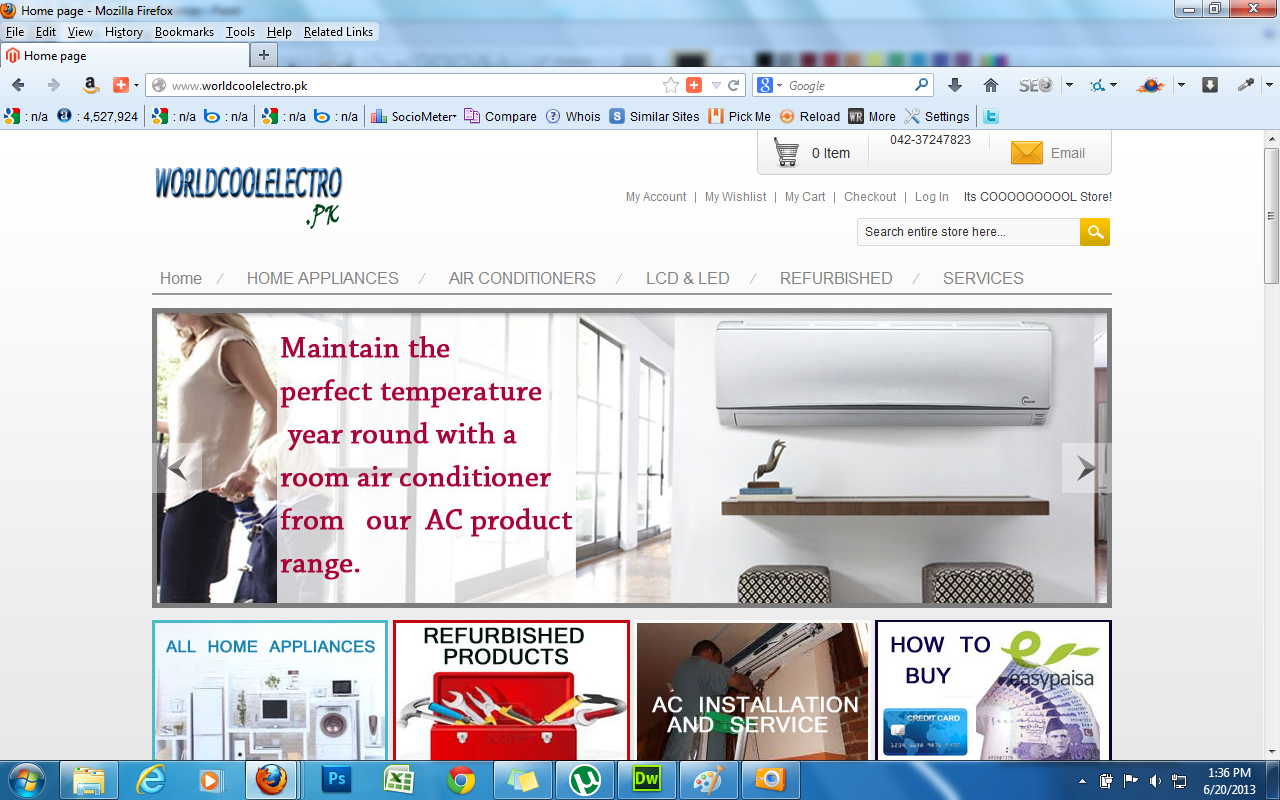The height and width of the screenshot is (800, 1280).
Task: Open the ALL HOME APPLIANCES tile
Action: pyautogui.click(x=270, y=690)
